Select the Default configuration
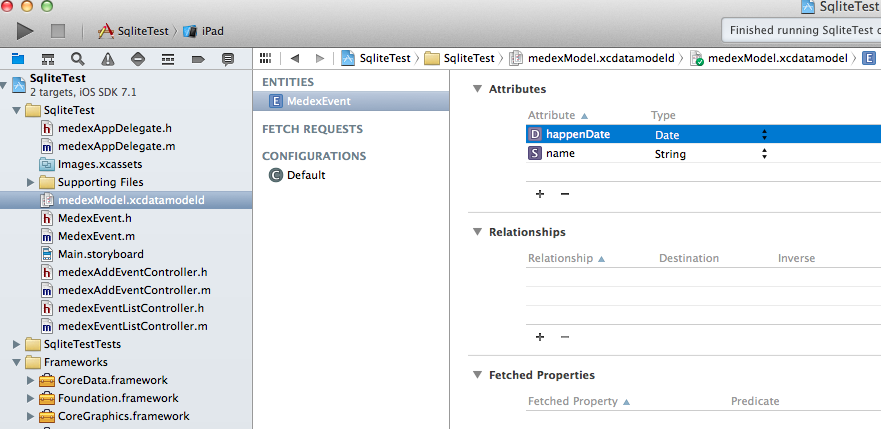881x429 pixels. (x=297, y=175)
